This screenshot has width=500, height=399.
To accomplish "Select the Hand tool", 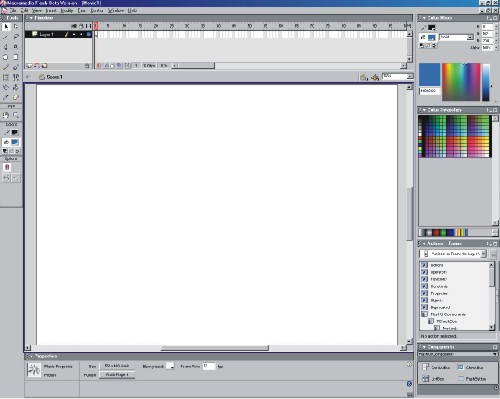I will click(x=6, y=115).
